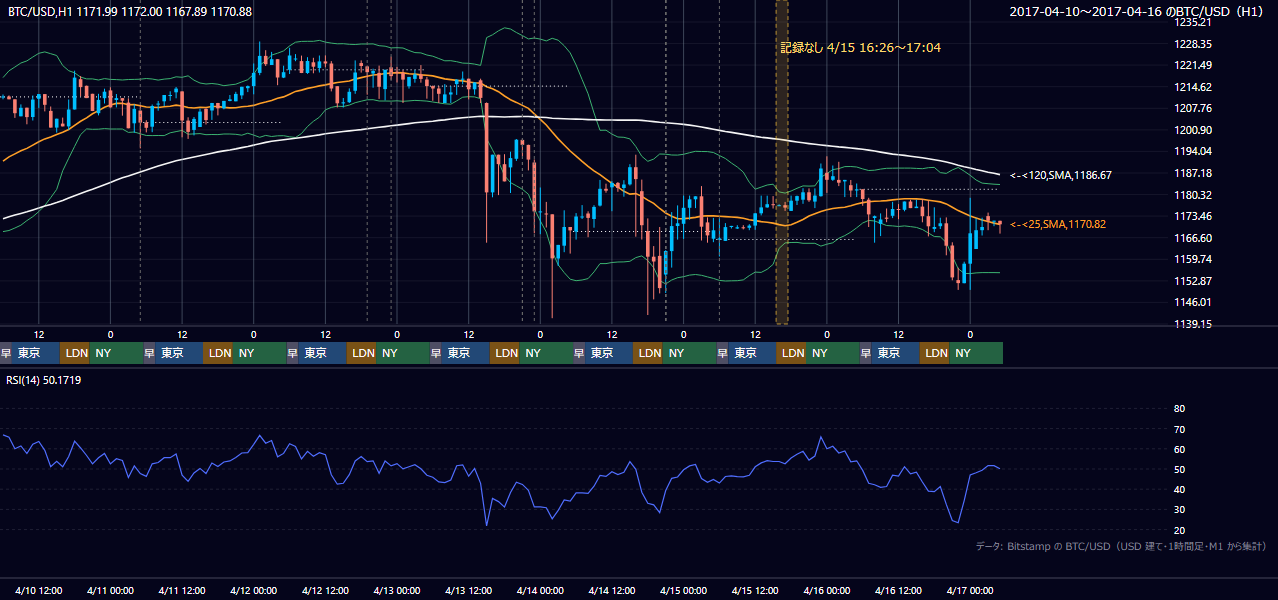Image resolution: width=1278 pixels, height=600 pixels.
Task: Select price axis value 1166.60
Action: (1193, 238)
